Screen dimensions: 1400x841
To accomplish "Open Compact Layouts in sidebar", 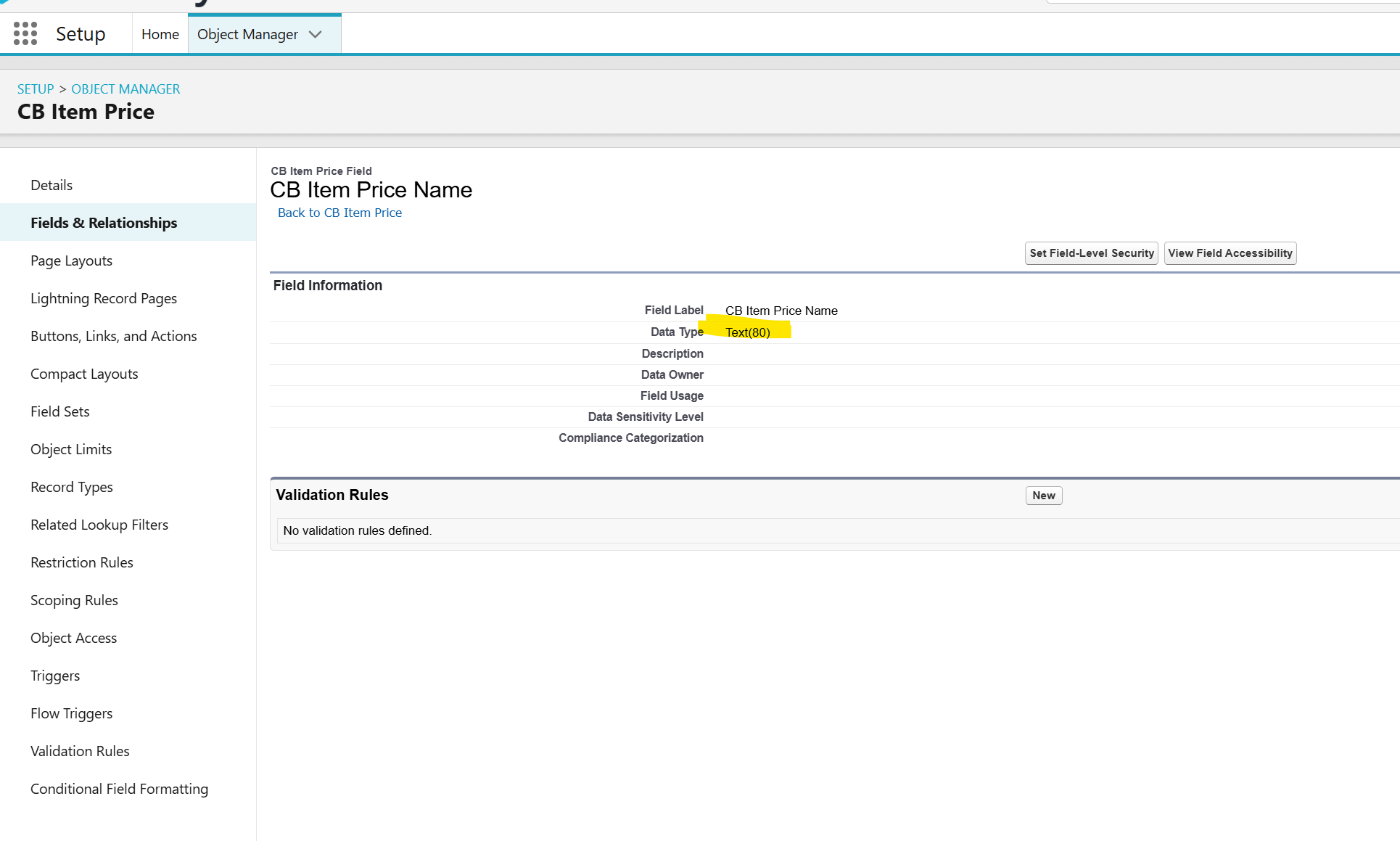I will 84,374.
